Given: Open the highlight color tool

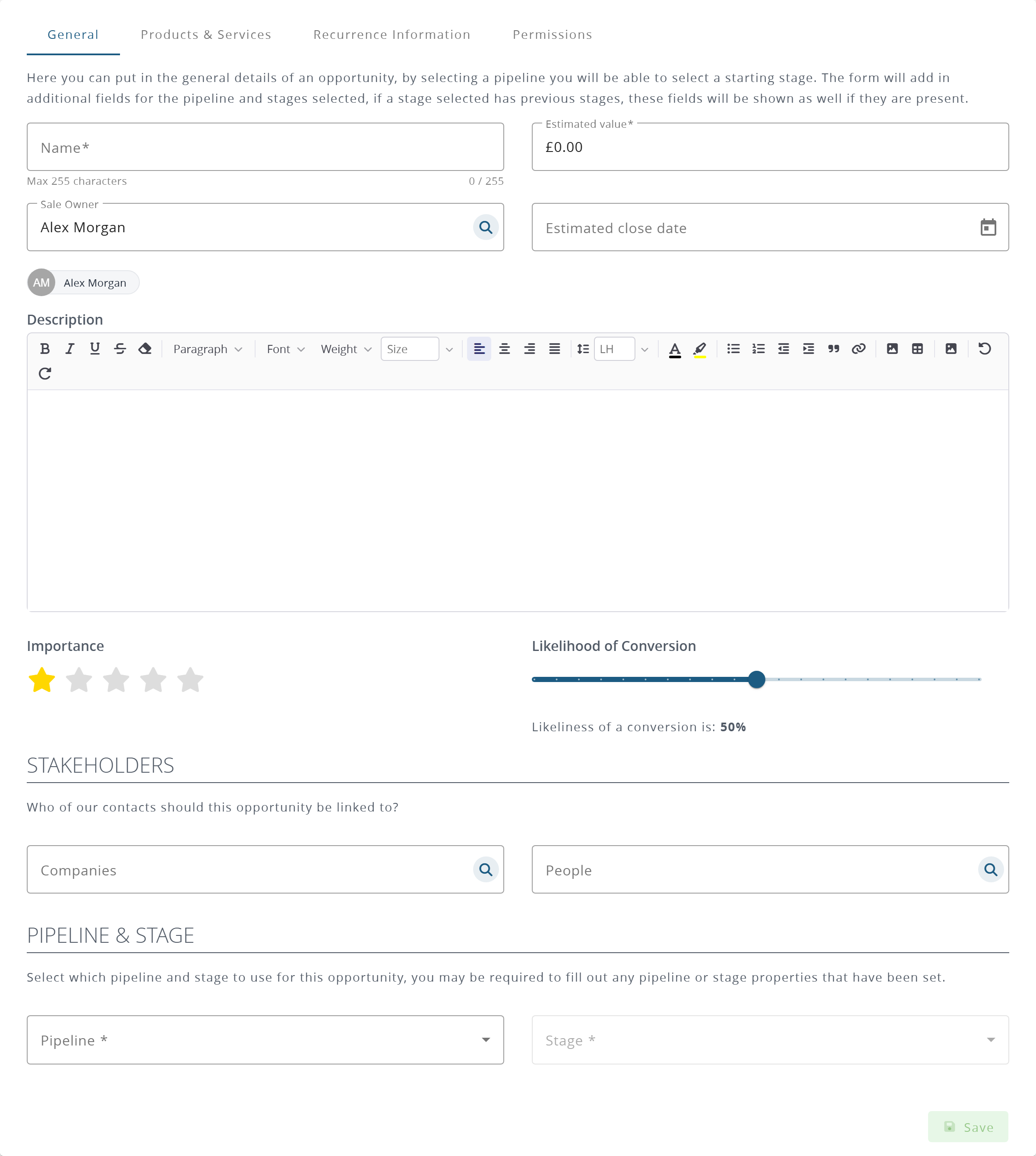Looking at the screenshot, I should click(700, 349).
